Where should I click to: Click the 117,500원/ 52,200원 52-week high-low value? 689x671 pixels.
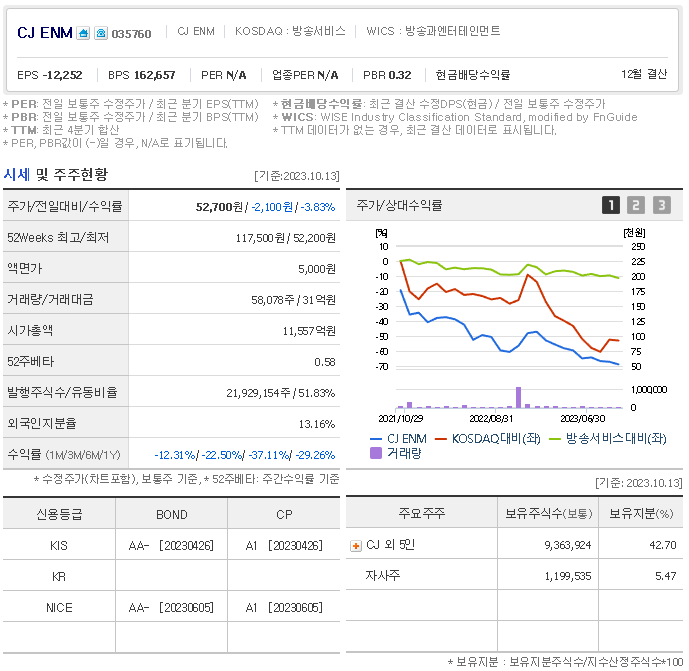click(286, 238)
